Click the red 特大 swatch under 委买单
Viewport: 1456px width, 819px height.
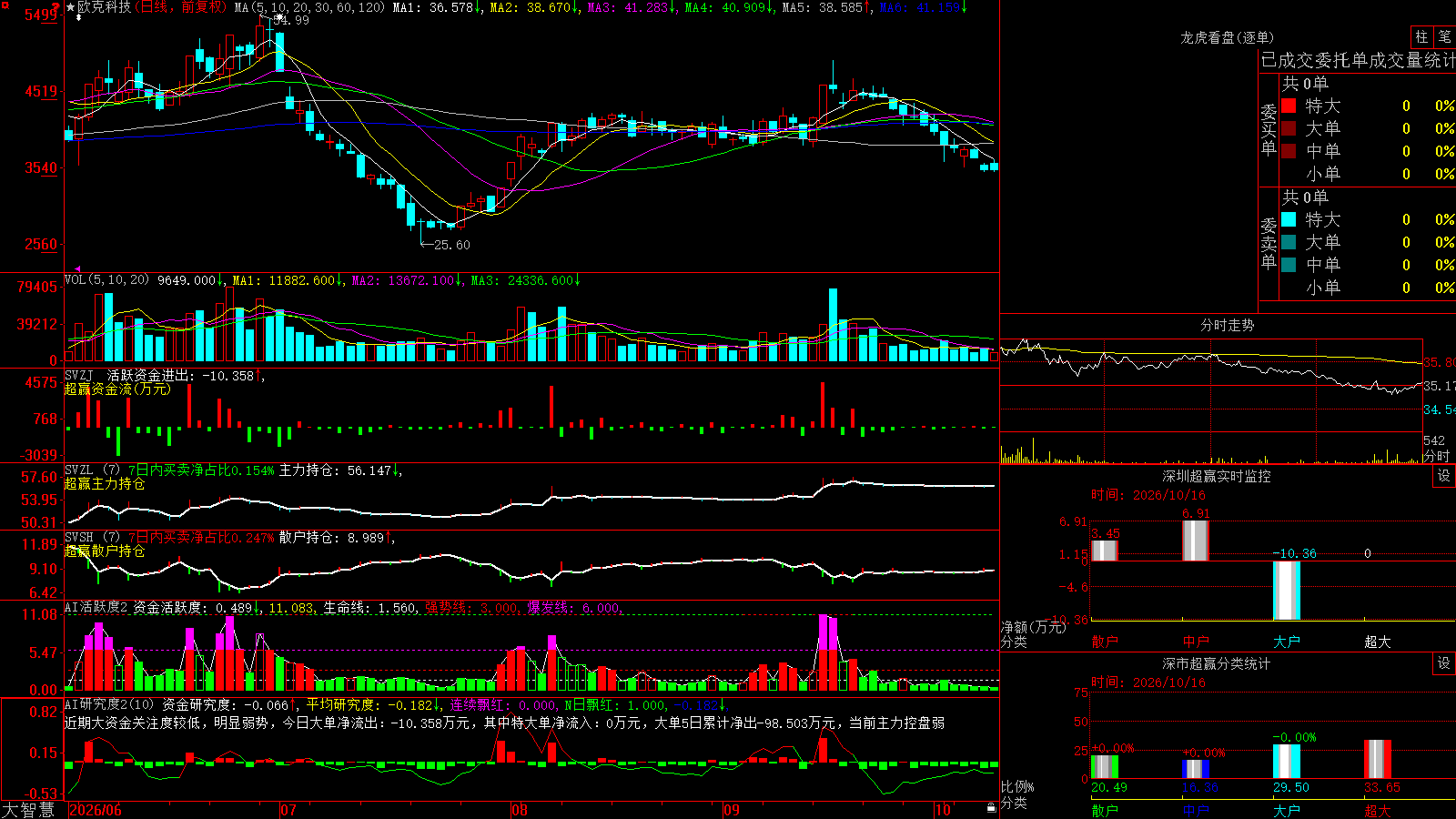pyautogui.click(x=1289, y=106)
